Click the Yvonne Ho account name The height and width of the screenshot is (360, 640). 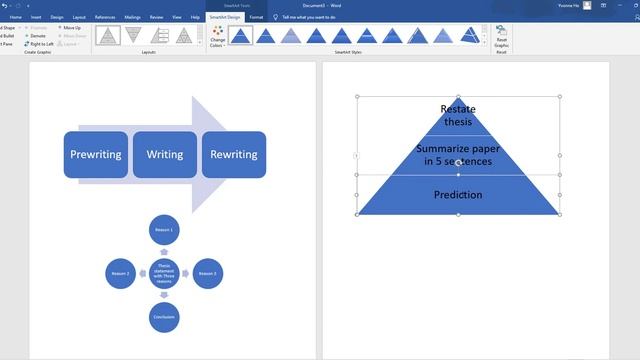(568, 6)
